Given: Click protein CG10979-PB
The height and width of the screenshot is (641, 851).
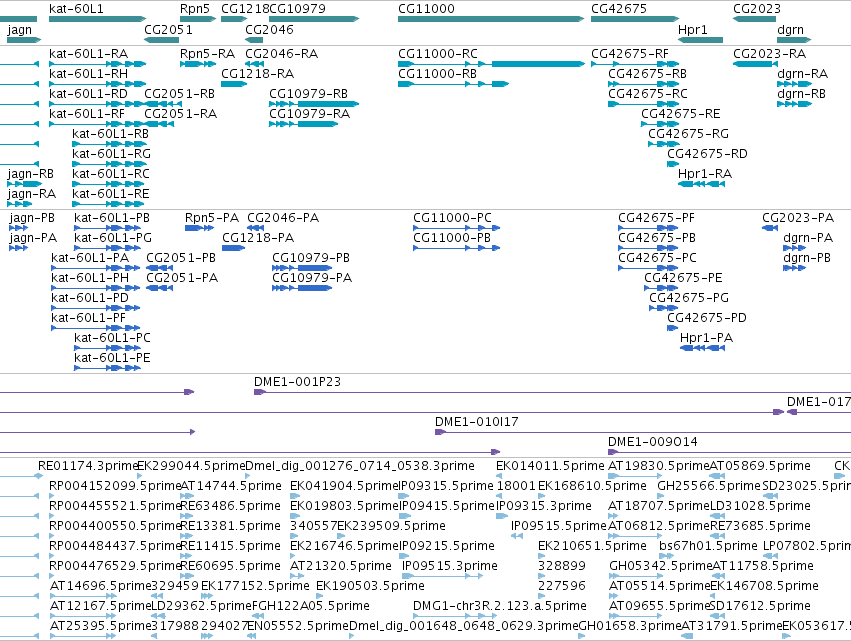Looking at the screenshot, I should 302,268.
